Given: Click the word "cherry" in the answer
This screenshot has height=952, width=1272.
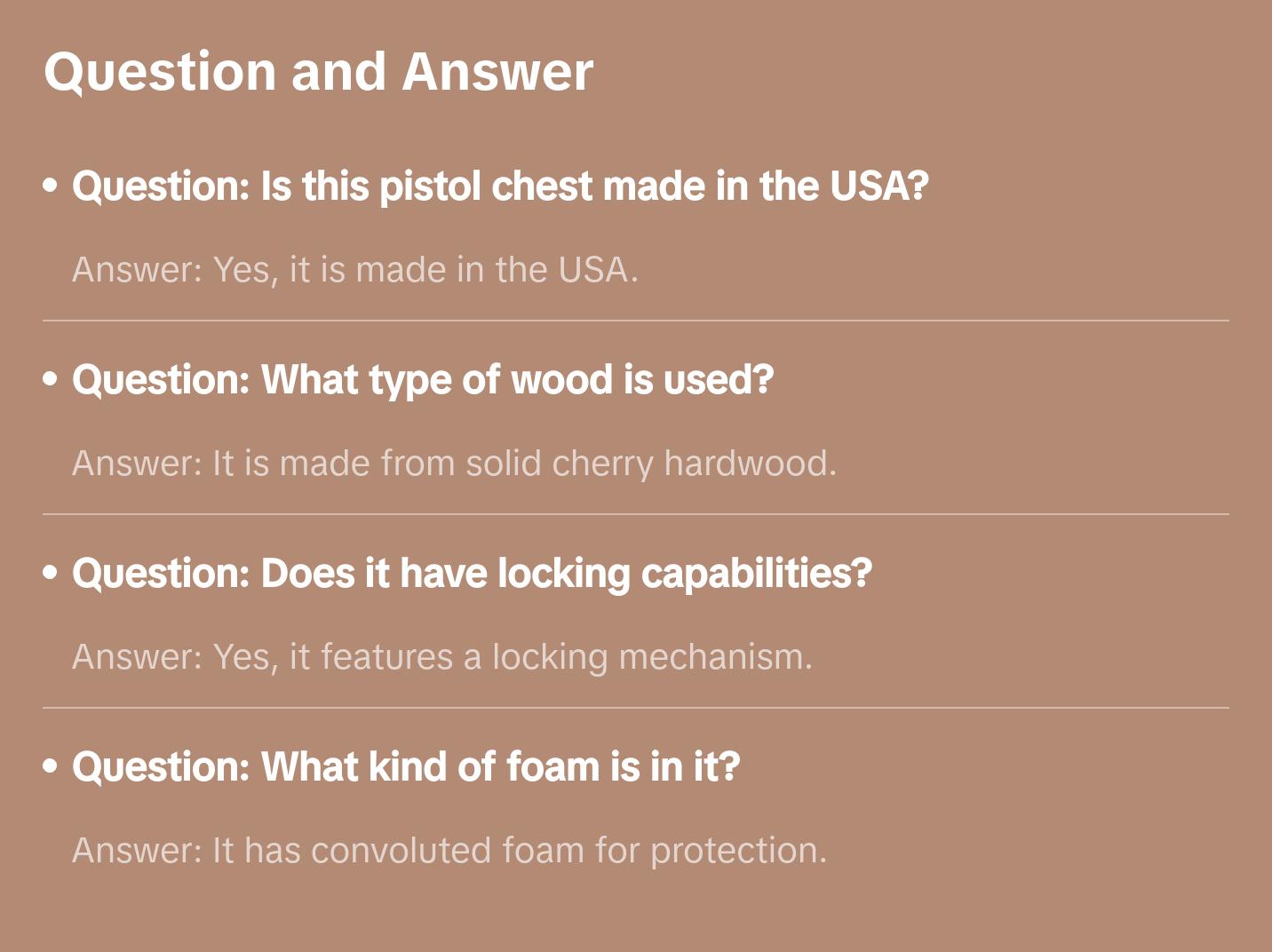Looking at the screenshot, I should [602, 464].
